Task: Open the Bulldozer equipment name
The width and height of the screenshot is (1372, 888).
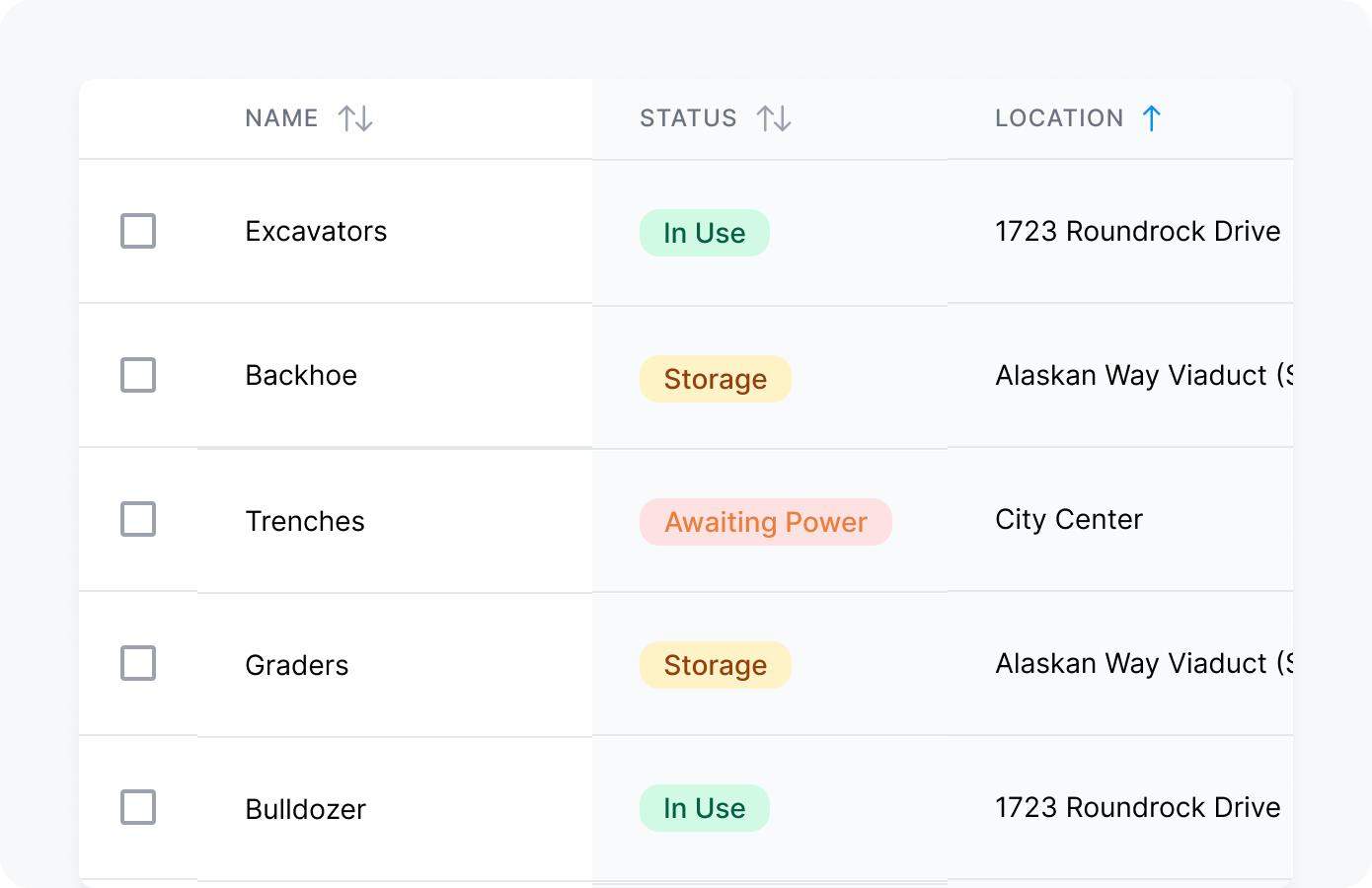Action: 305,809
